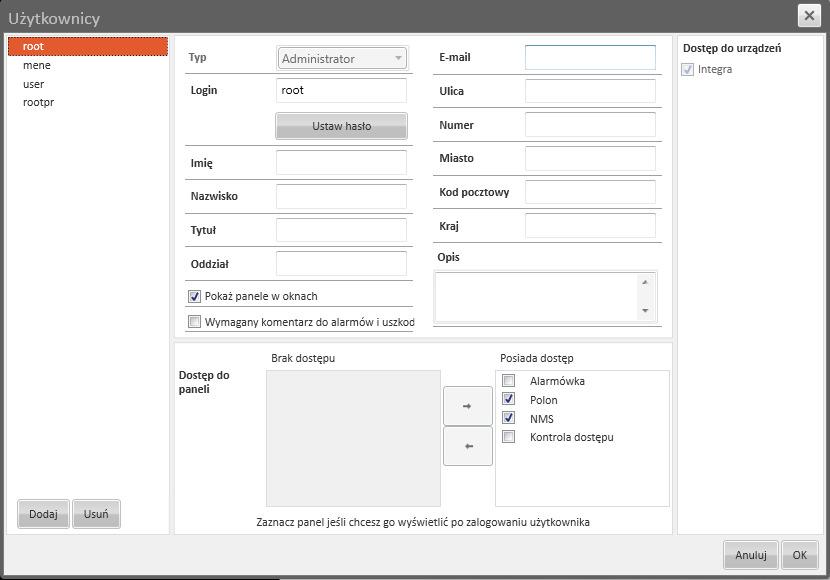Click the E-mail input field
Viewport: 830px width, 580px height.
tap(590, 57)
